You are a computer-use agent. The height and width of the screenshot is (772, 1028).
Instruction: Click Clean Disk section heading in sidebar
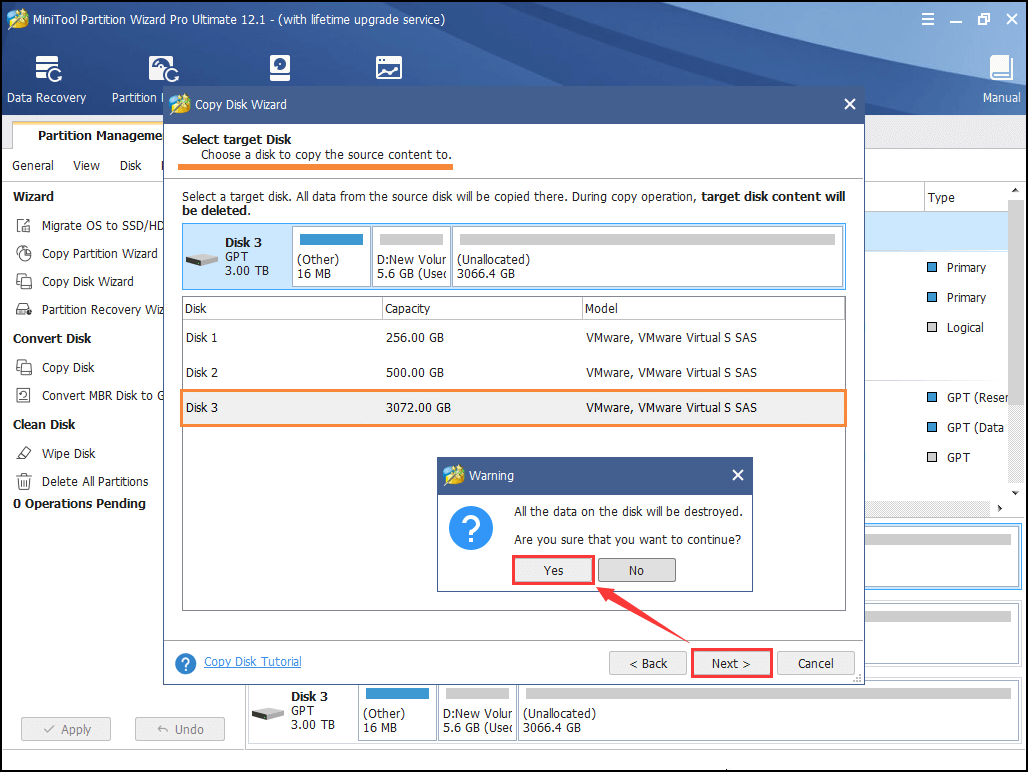pos(44,424)
